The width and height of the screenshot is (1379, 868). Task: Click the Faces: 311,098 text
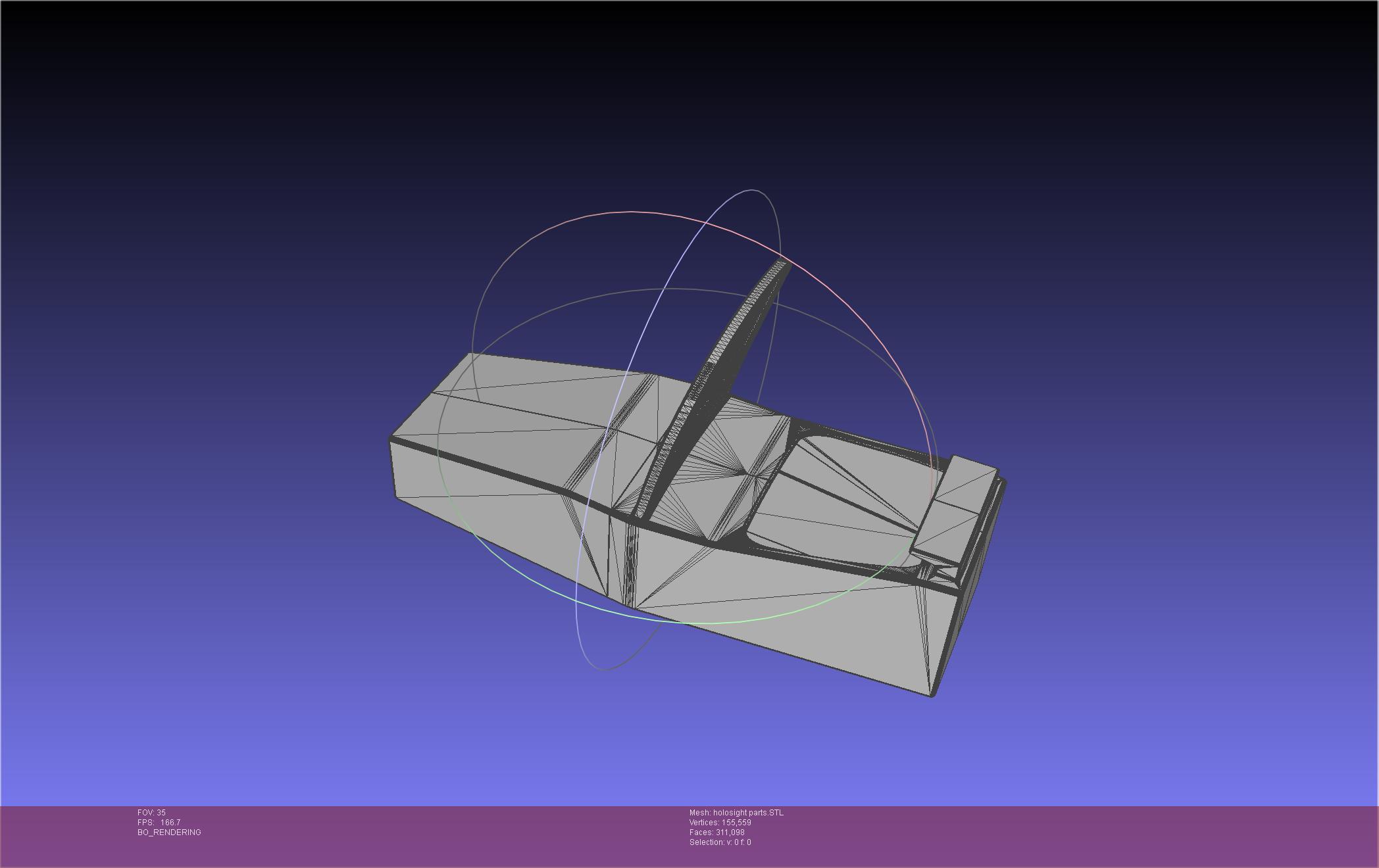(x=716, y=832)
